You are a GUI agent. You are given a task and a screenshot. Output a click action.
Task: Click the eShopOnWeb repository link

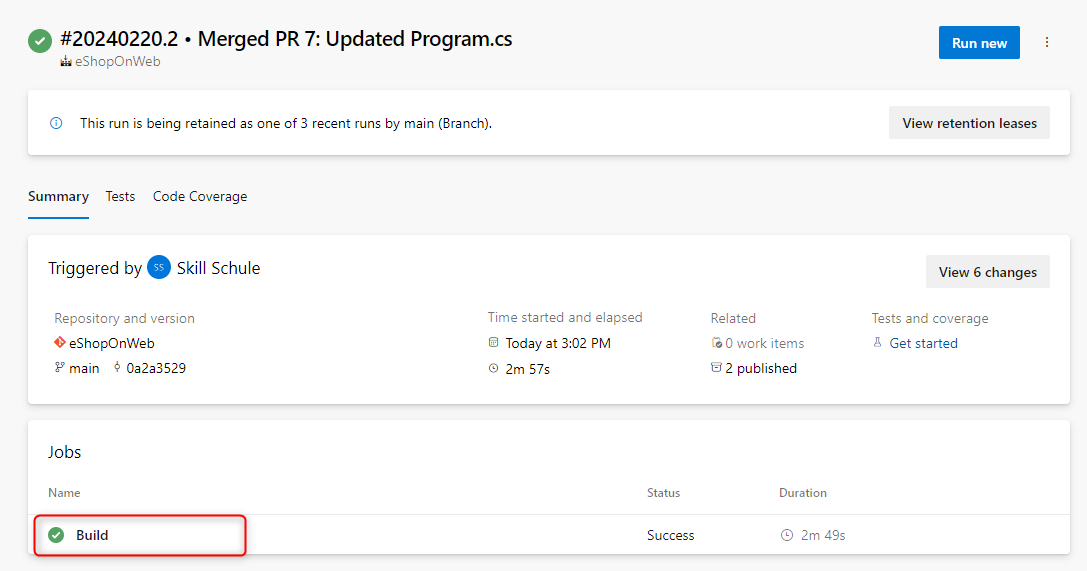tap(112, 343)
